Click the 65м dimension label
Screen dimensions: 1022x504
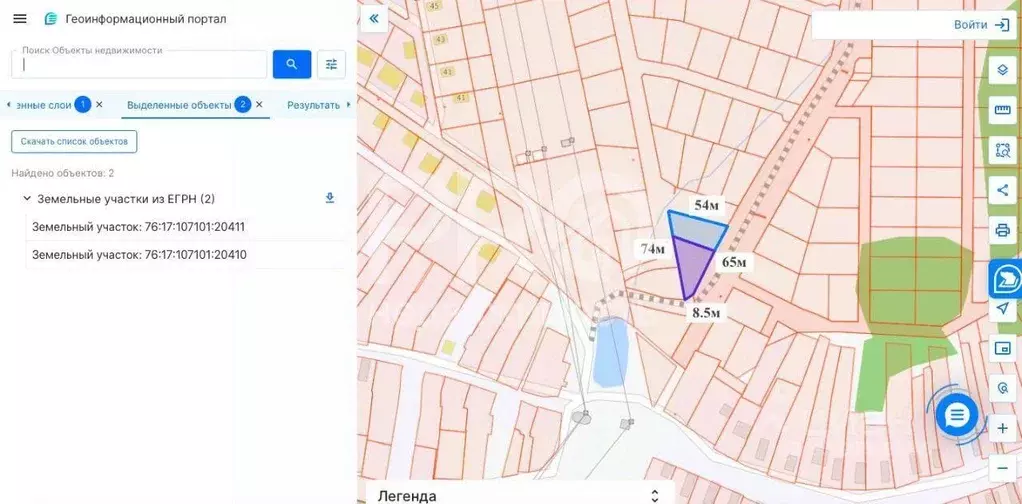point(734,262)
